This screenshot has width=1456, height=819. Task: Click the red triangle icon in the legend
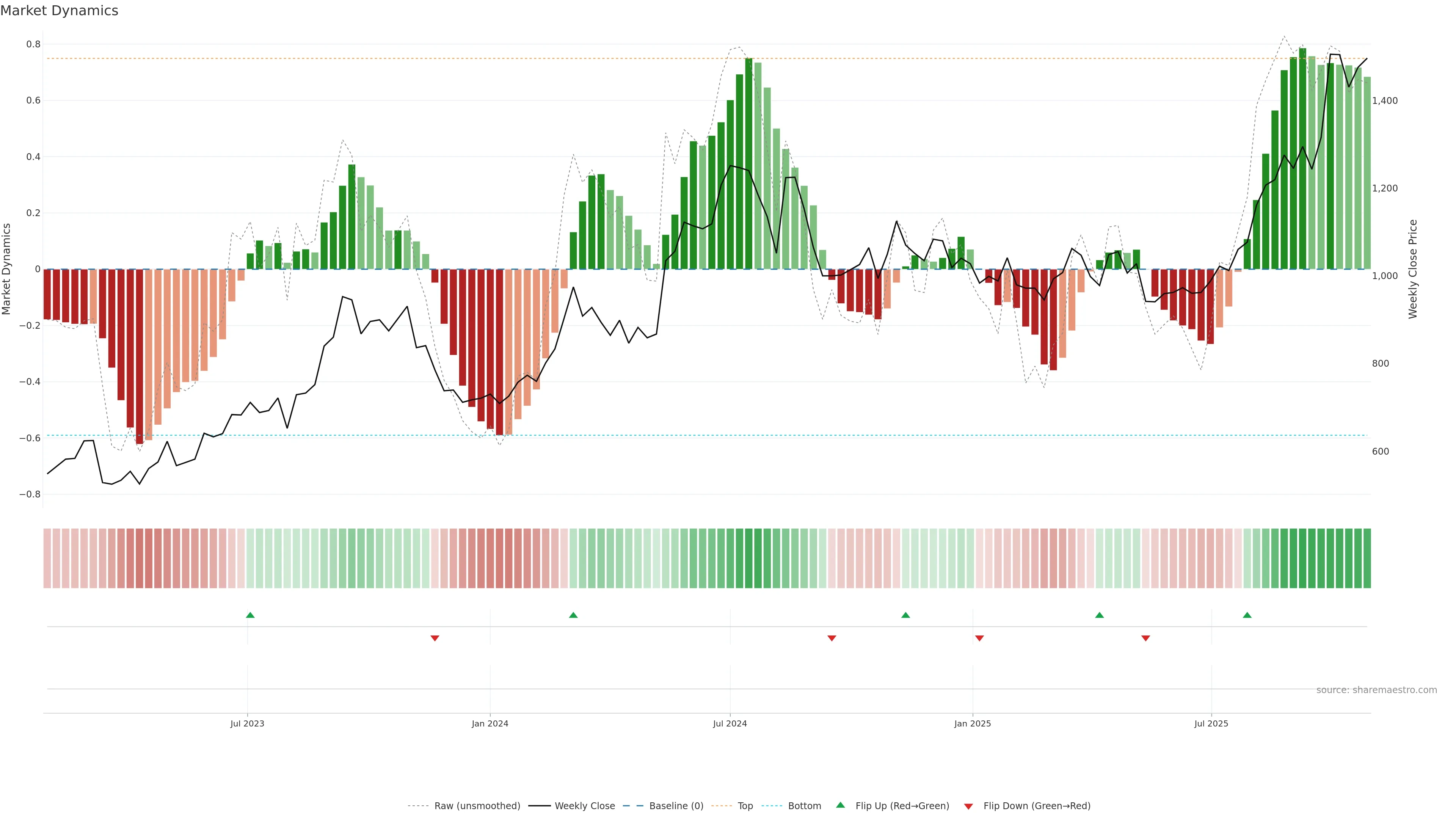(x=968, y=806)
